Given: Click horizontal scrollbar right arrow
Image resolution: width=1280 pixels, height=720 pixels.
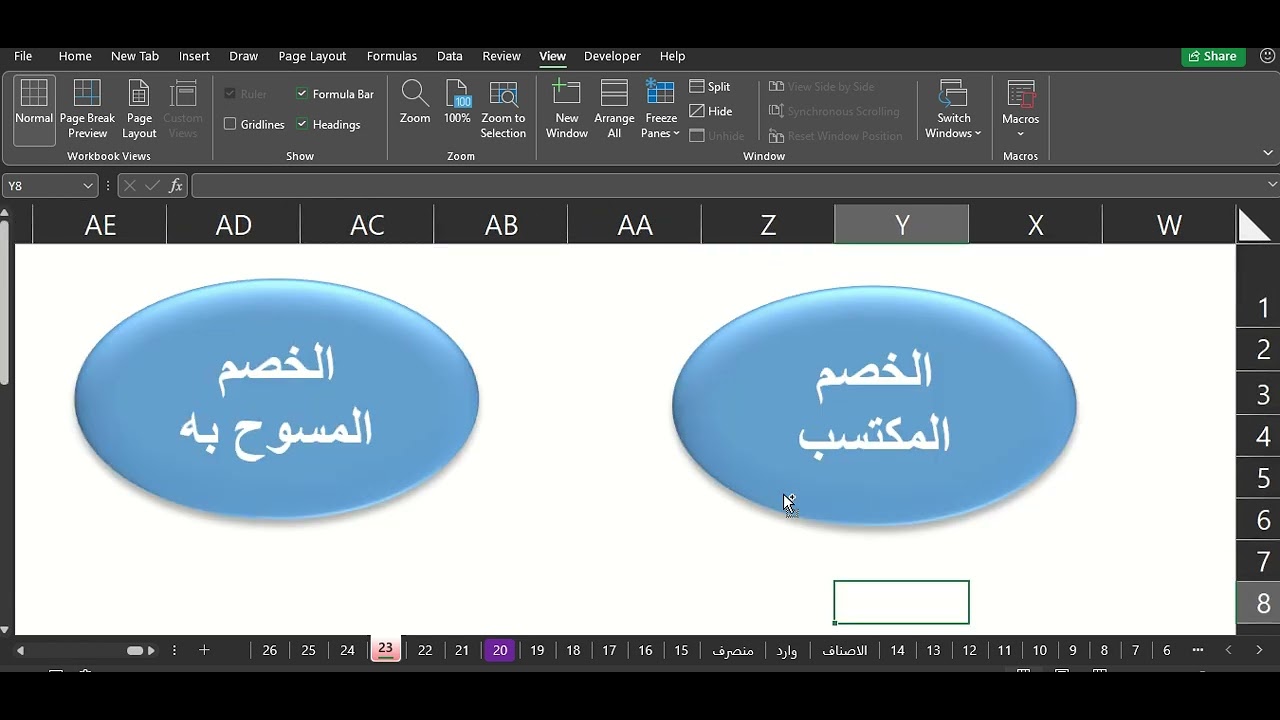Looking at the screenshot, I should 151,650.
